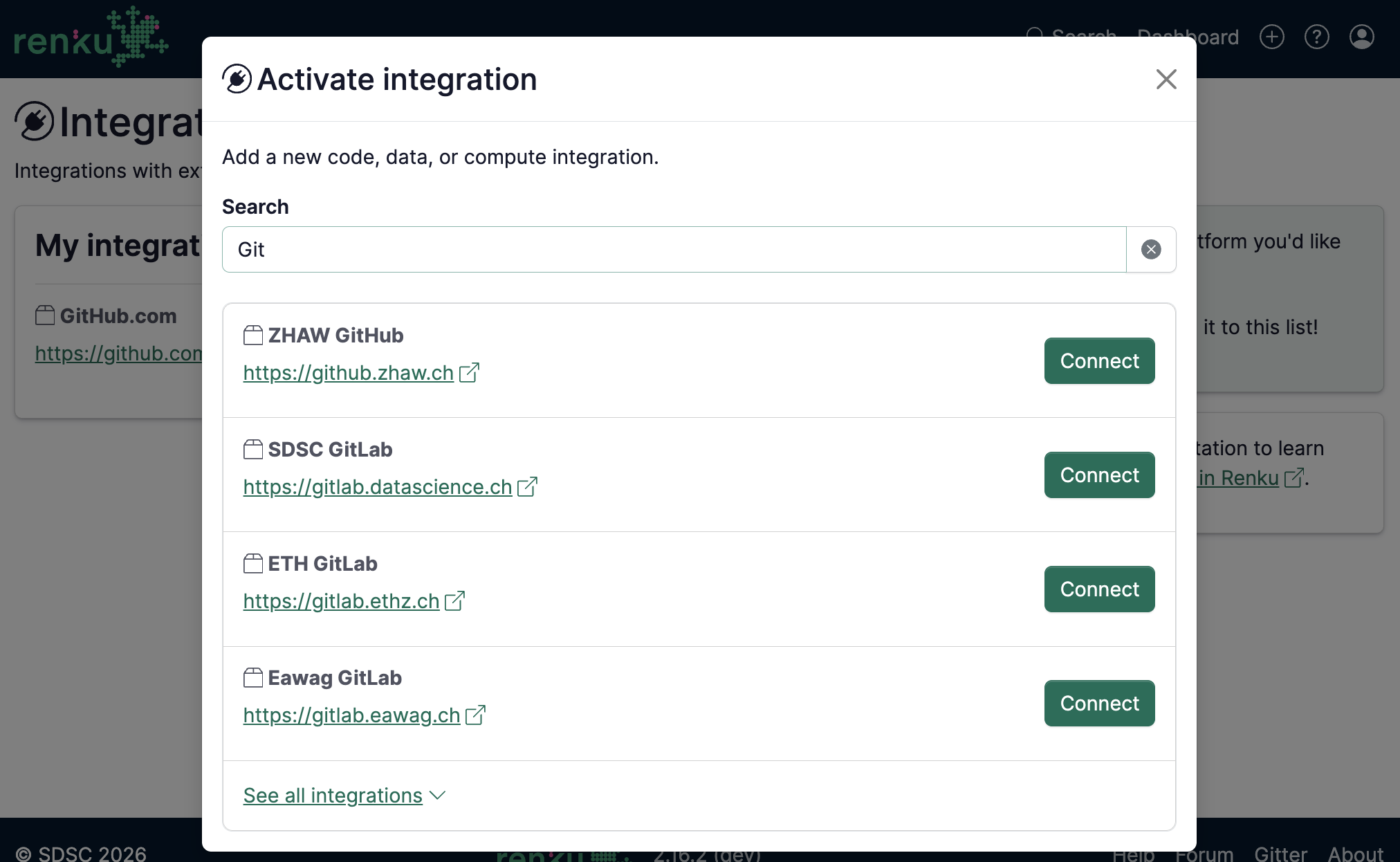Open the About link in the footer

click(1355, 854)
